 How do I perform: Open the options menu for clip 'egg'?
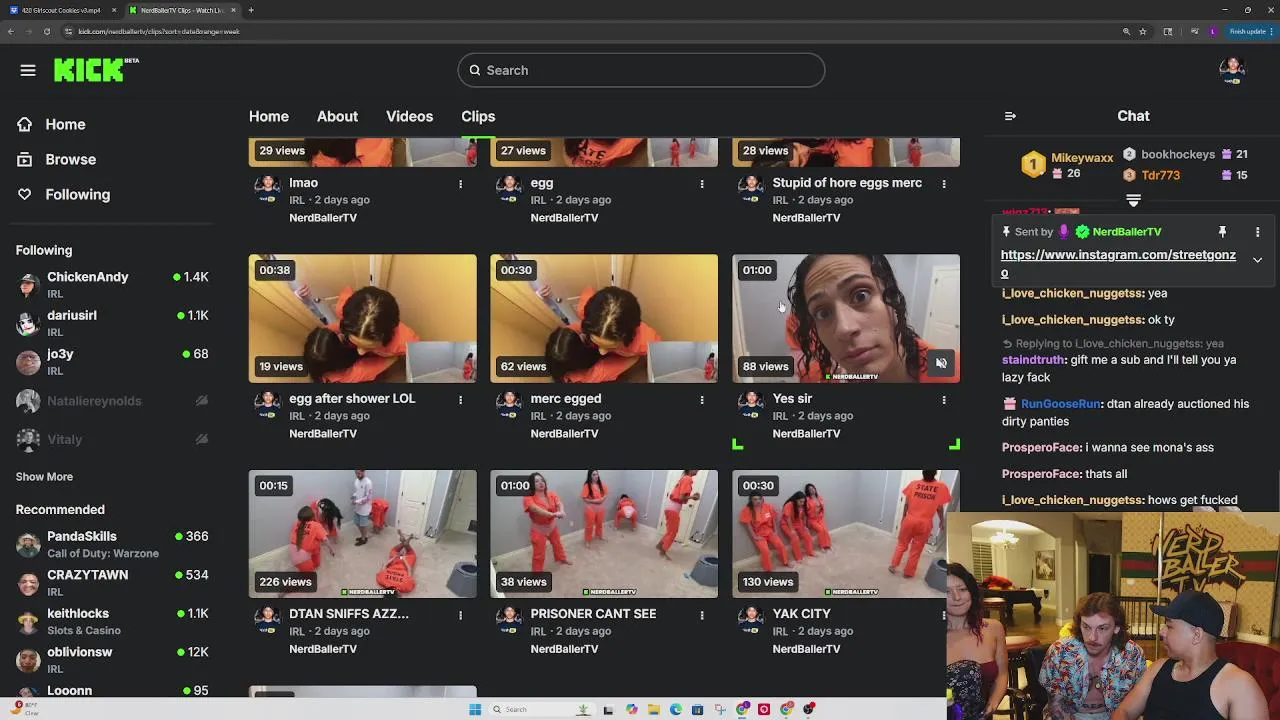tap(702, 184)
